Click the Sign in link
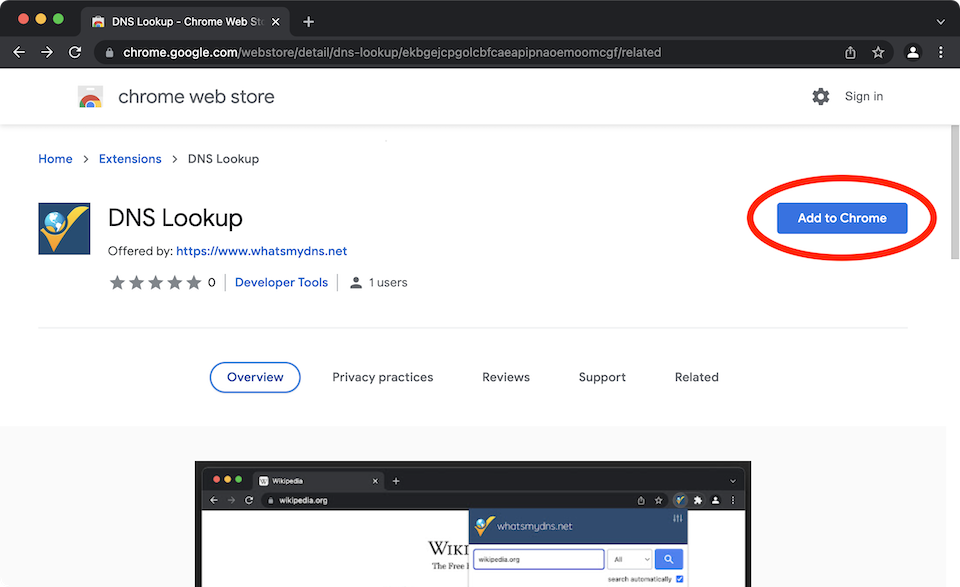 (864, 97)
